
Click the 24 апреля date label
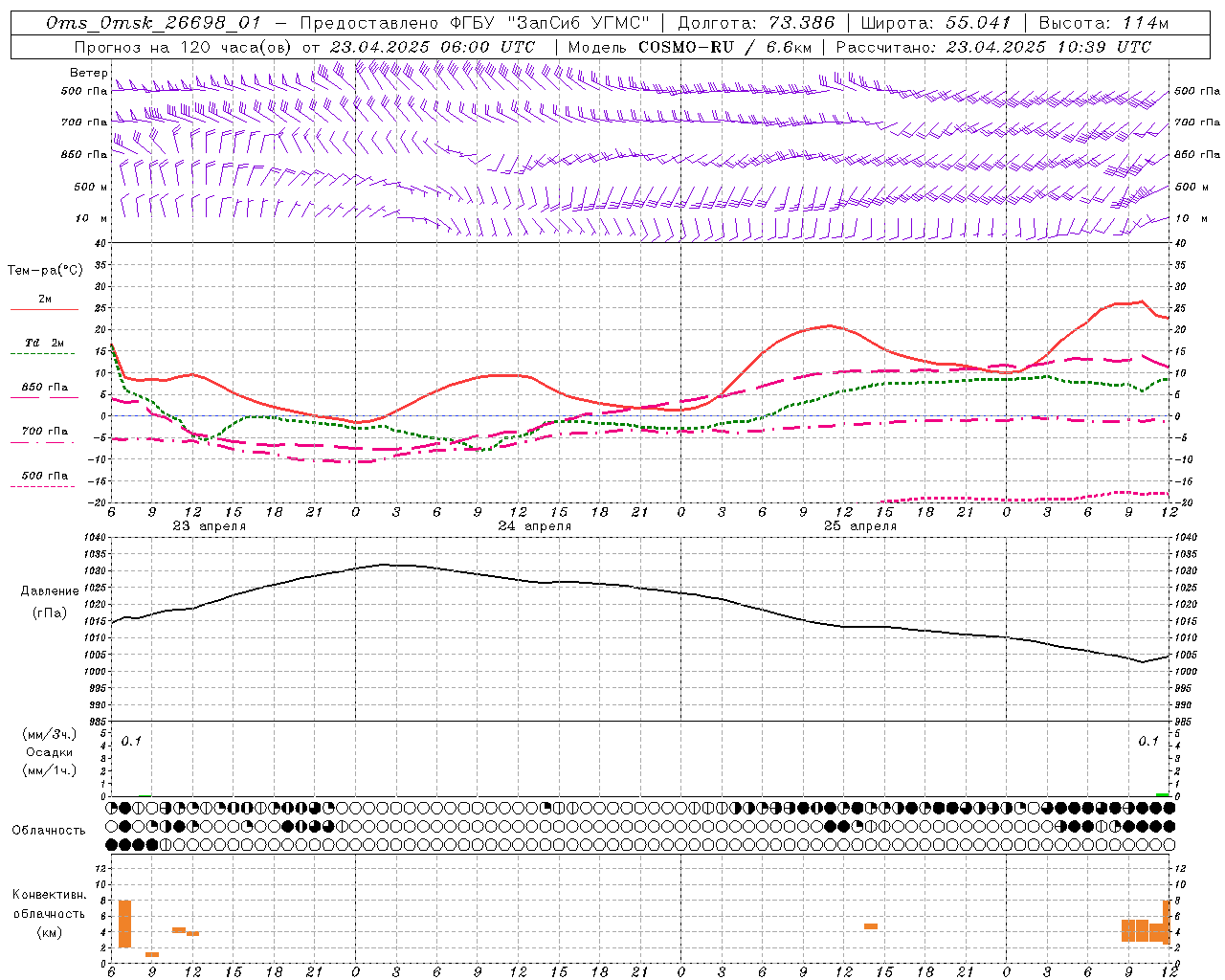(534, 526)
